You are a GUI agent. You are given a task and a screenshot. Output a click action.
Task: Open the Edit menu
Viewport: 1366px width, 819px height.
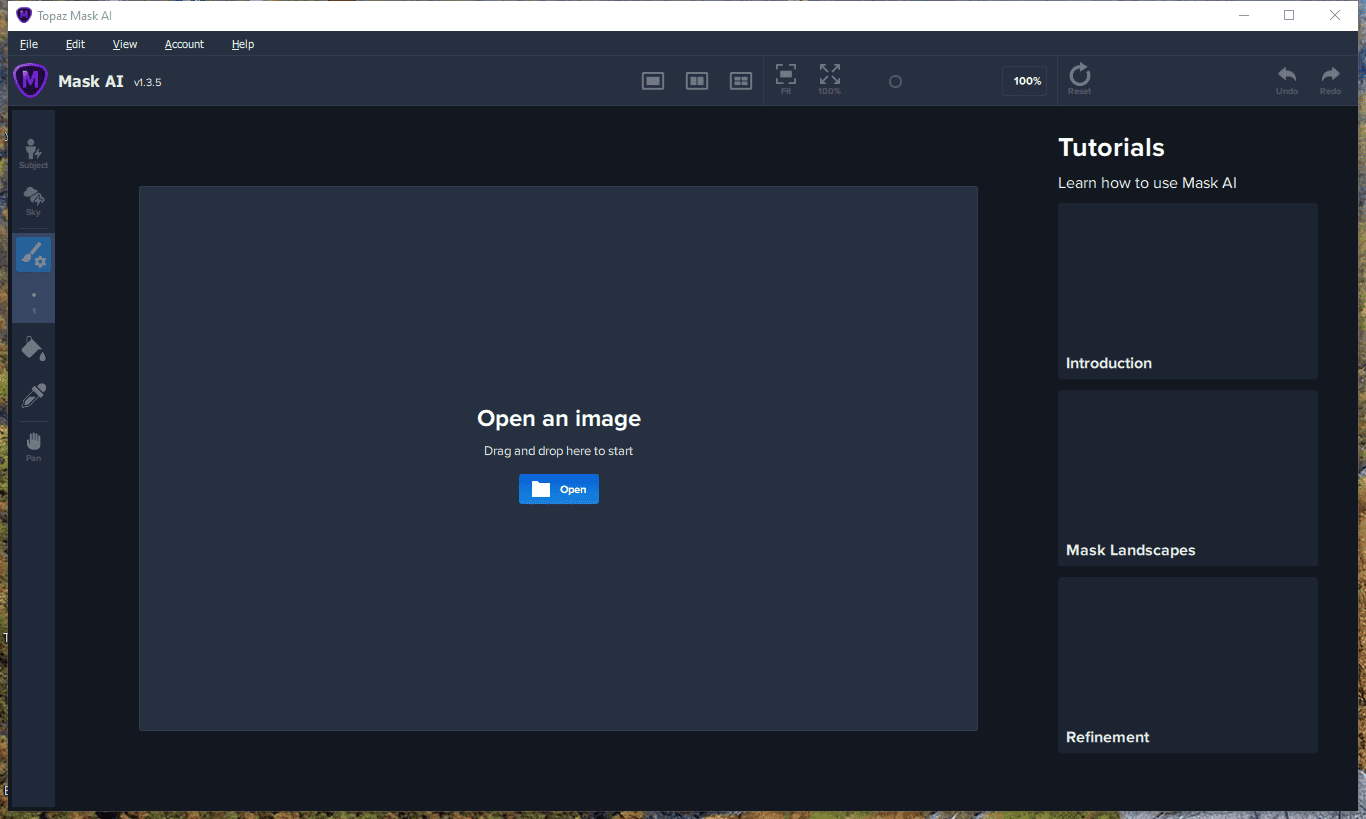click(x=75, y=44)
